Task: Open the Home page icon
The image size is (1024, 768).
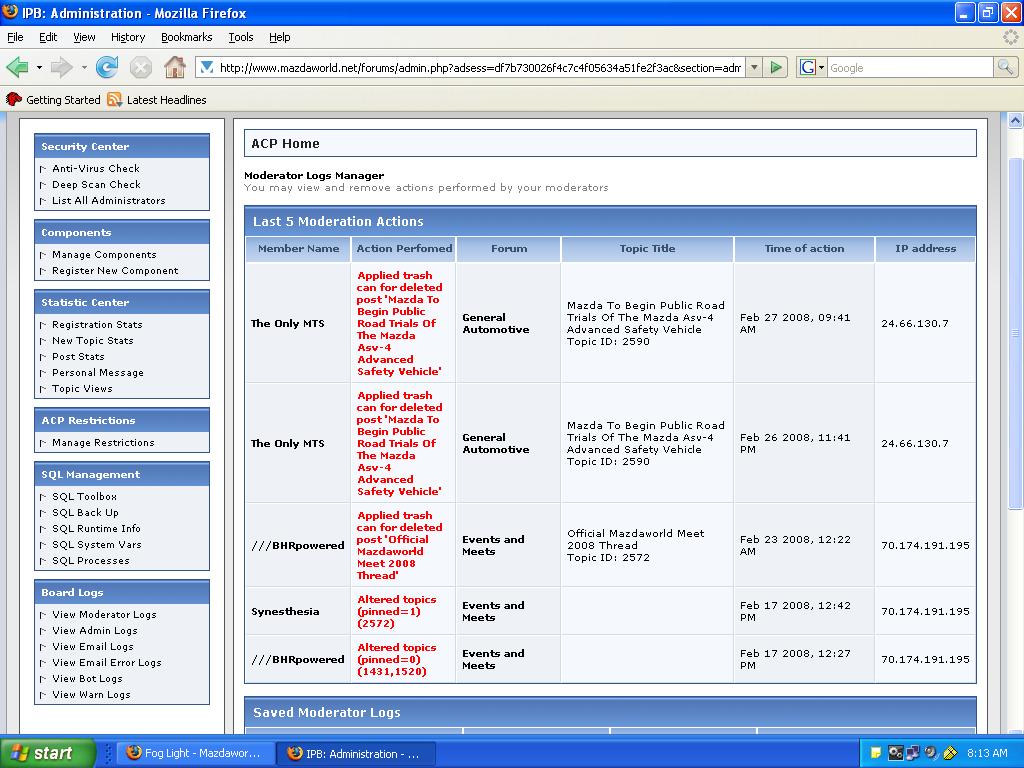Action: pyautogui.click(x=174, y=67)
